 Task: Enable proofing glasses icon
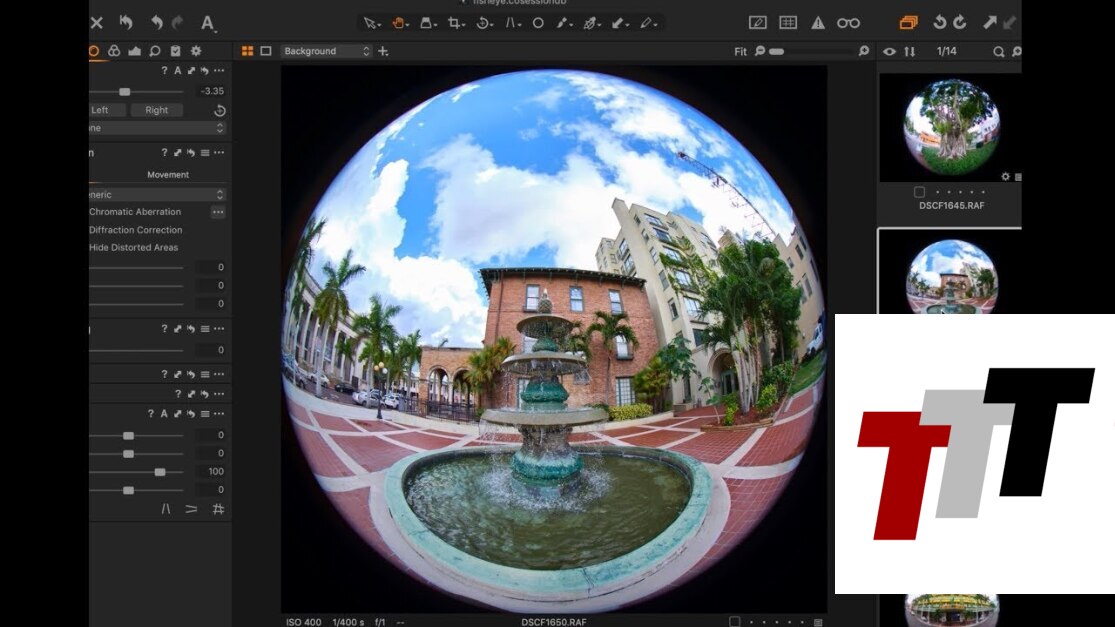tap(848, 23)
